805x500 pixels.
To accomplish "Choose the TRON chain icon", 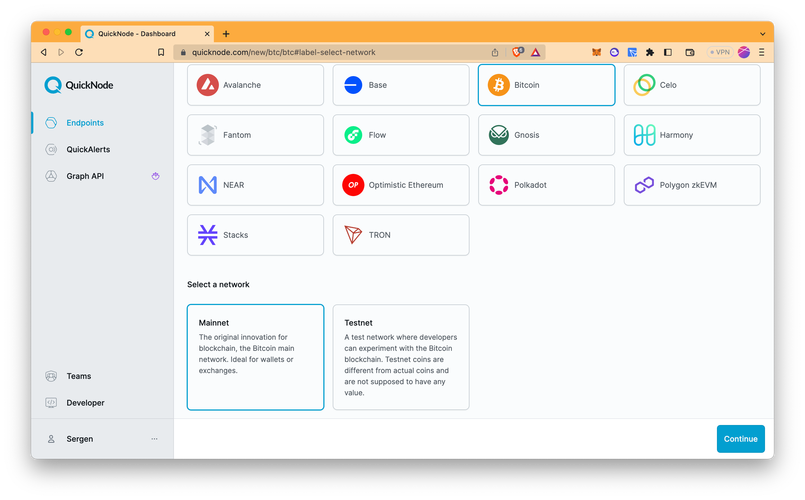I will [x=353, y=235].
